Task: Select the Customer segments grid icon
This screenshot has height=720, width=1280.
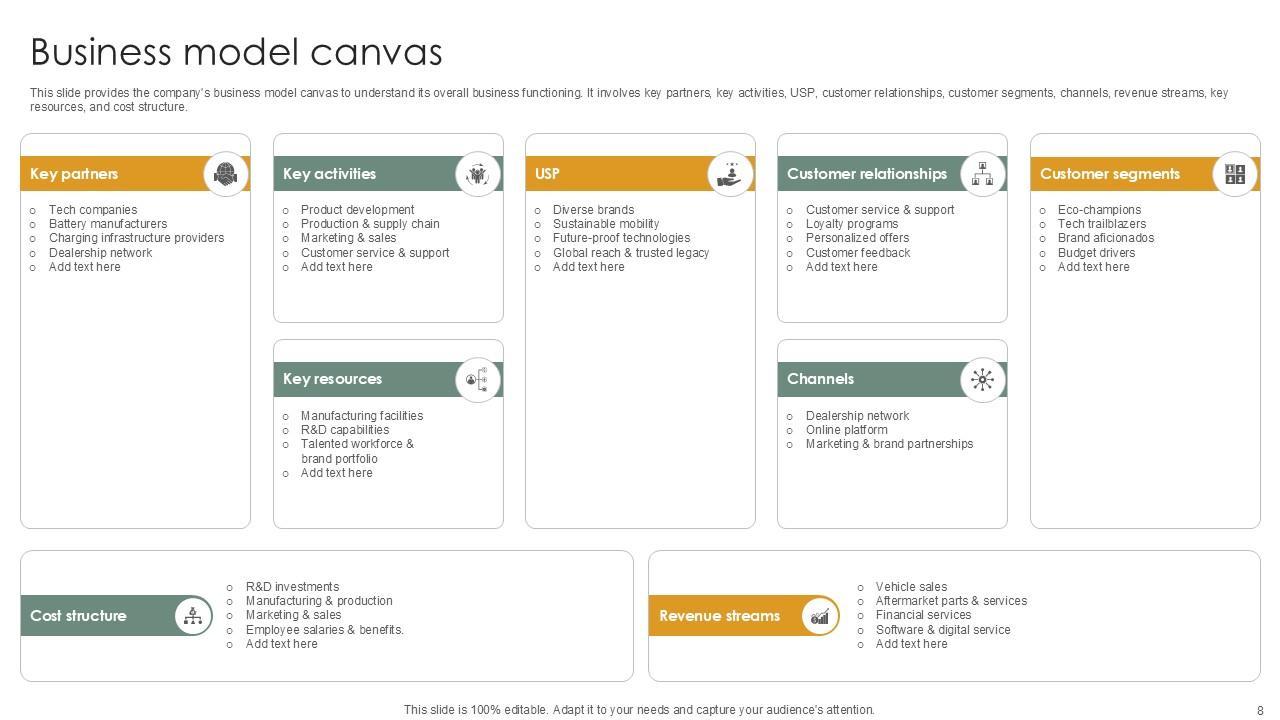Action: (x=1236, y=174)
